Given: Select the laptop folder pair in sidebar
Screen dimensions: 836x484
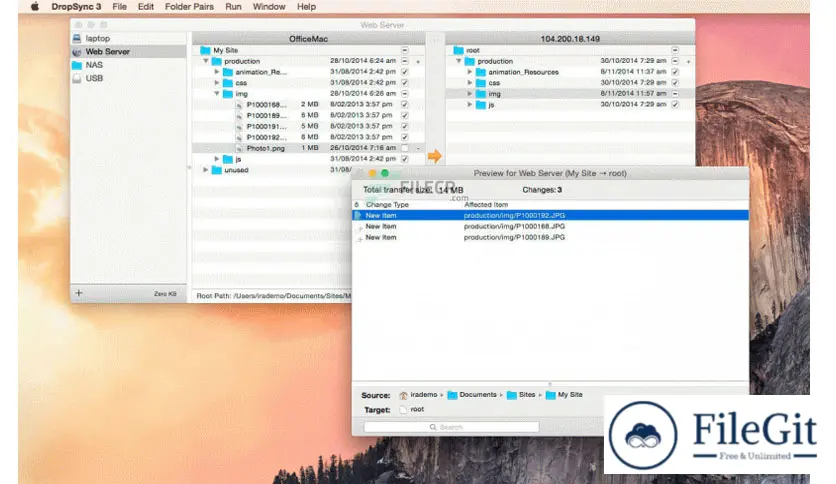Looking at the screenshot, I should click(128, 38).
